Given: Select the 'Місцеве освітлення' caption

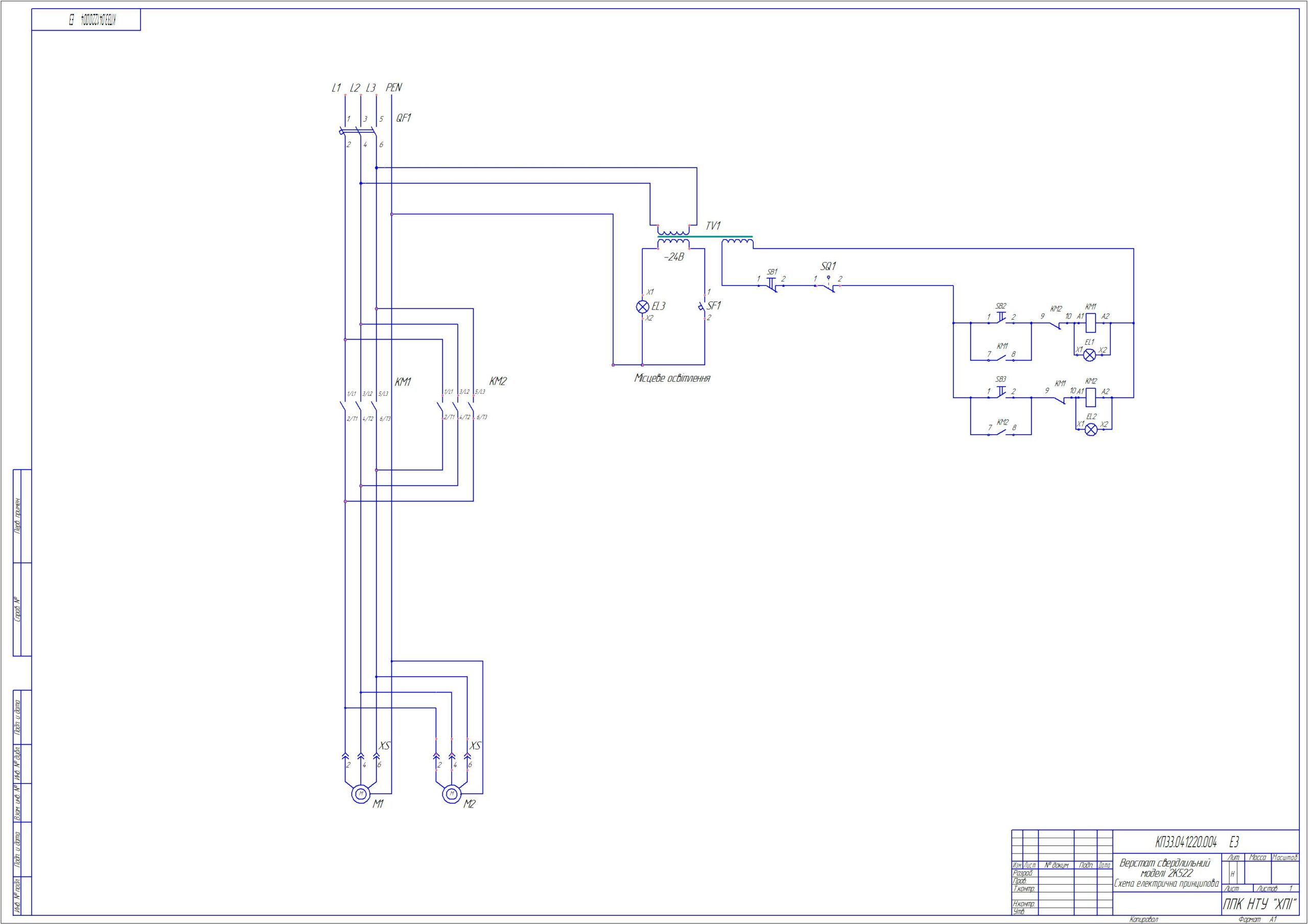Looking at the screenshot, I should [672, 378].
